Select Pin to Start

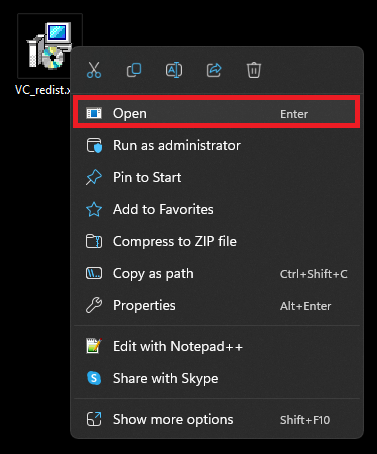tap(216, 177)
